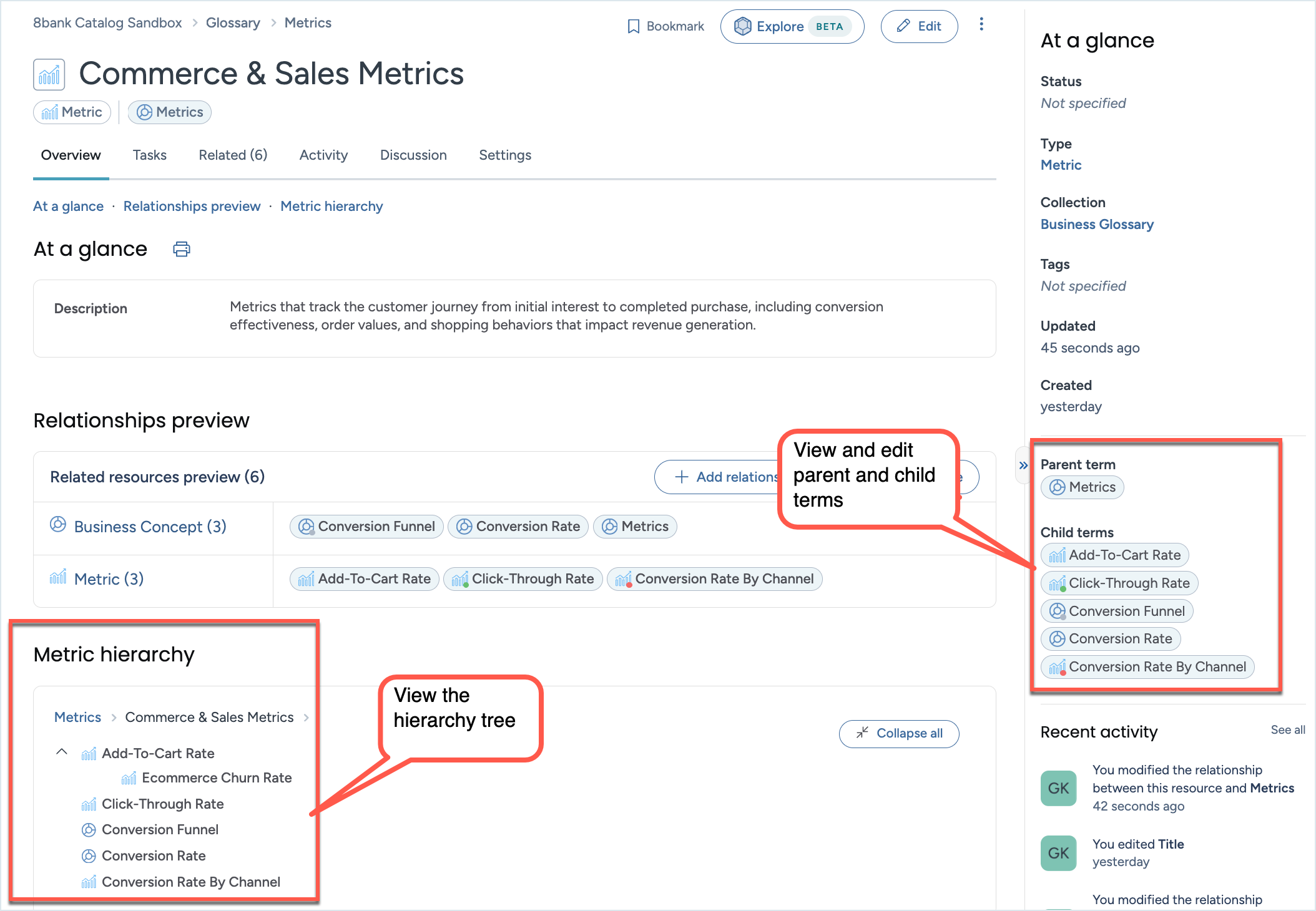Click the large metric chart icon beside title
The image size is (1316, 911).
[x=49, y=75]
